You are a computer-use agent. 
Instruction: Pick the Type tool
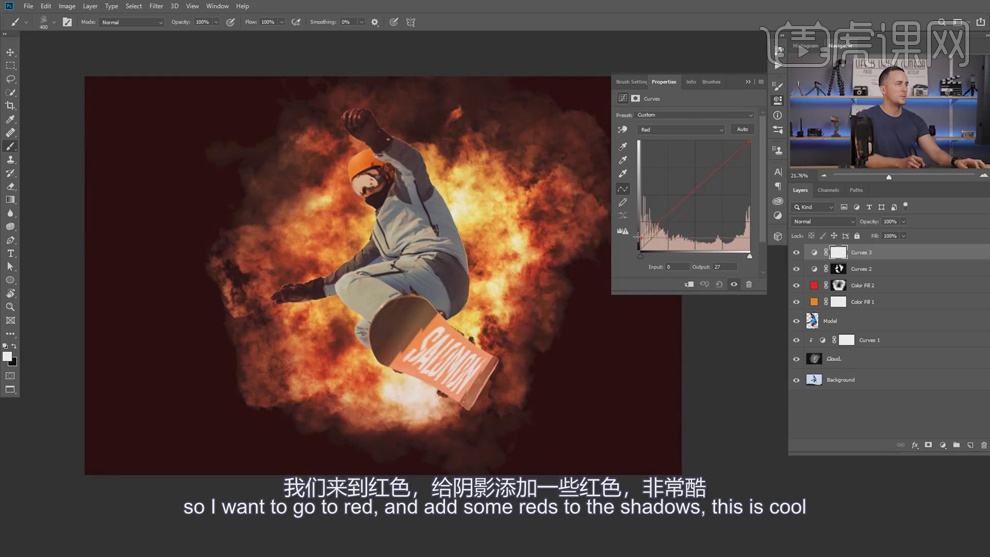point(11,254)
